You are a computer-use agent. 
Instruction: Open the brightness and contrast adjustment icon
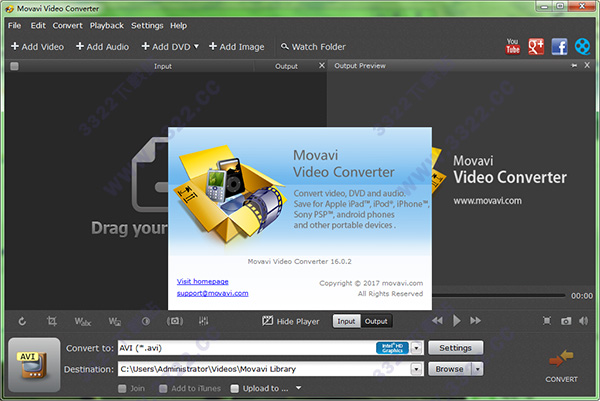(146, 321)
